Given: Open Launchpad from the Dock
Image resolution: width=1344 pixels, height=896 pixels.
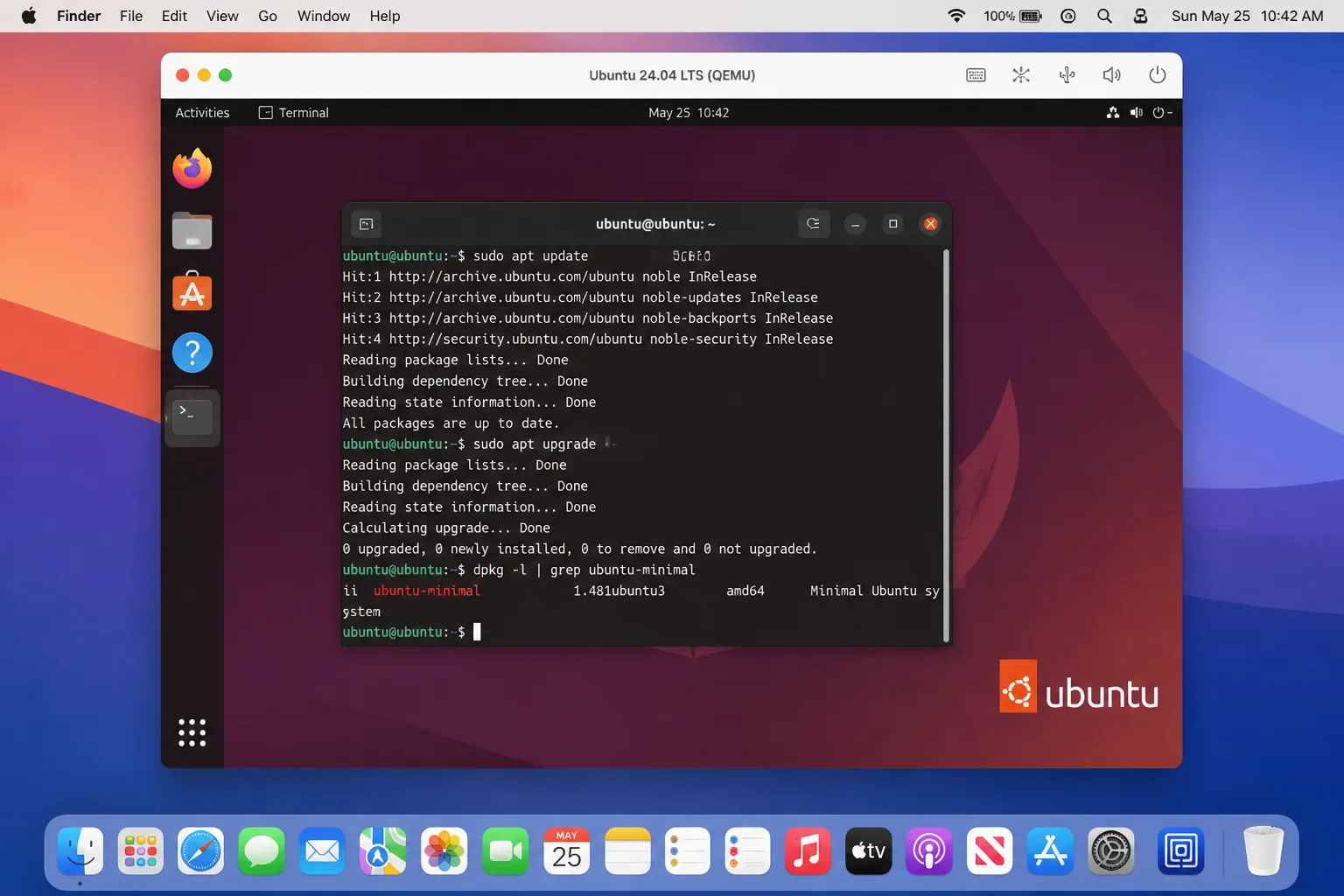Looking at the screenshot, I should [141, 850].
